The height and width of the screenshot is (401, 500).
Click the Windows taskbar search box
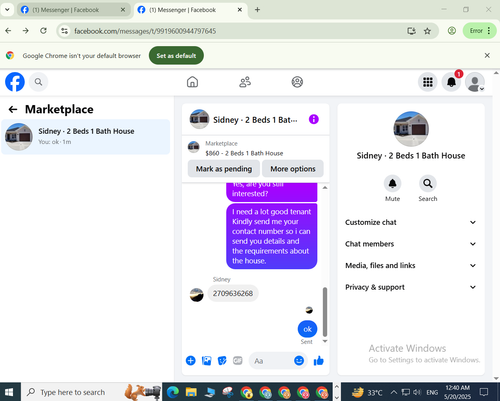pos(91,392)
